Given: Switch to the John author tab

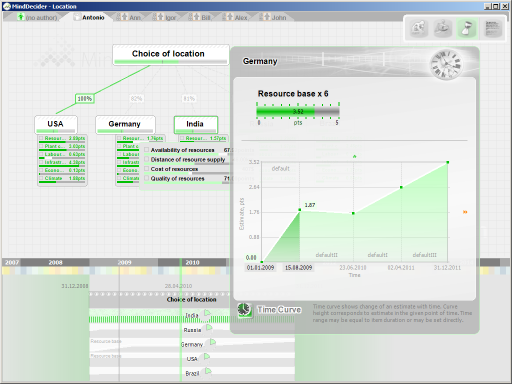Looking at the screenshot, I should click(275, 17).
